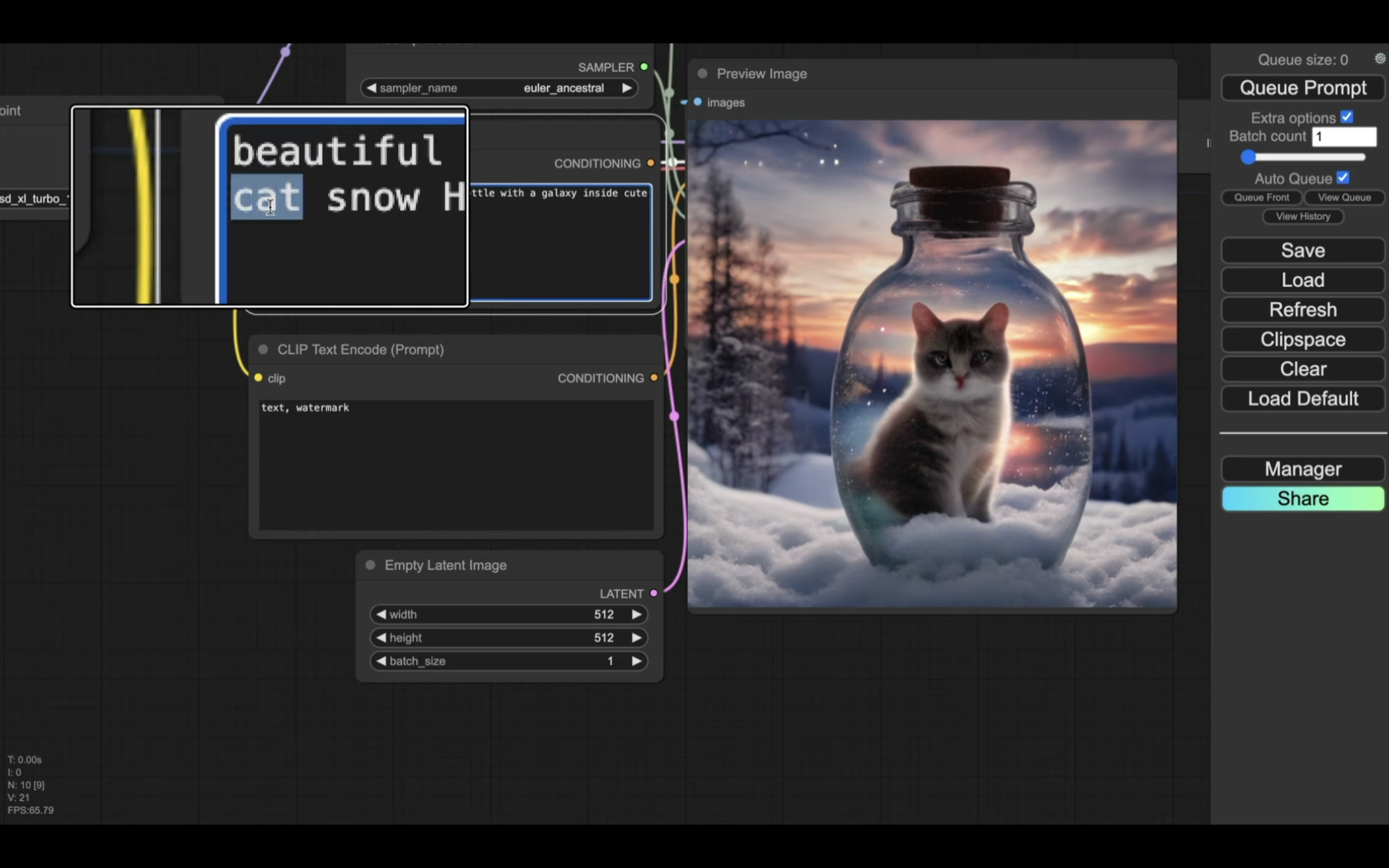Screen dimensions: 1389x868
Task: Click the Clear button
Action: tap(1303, 369)
